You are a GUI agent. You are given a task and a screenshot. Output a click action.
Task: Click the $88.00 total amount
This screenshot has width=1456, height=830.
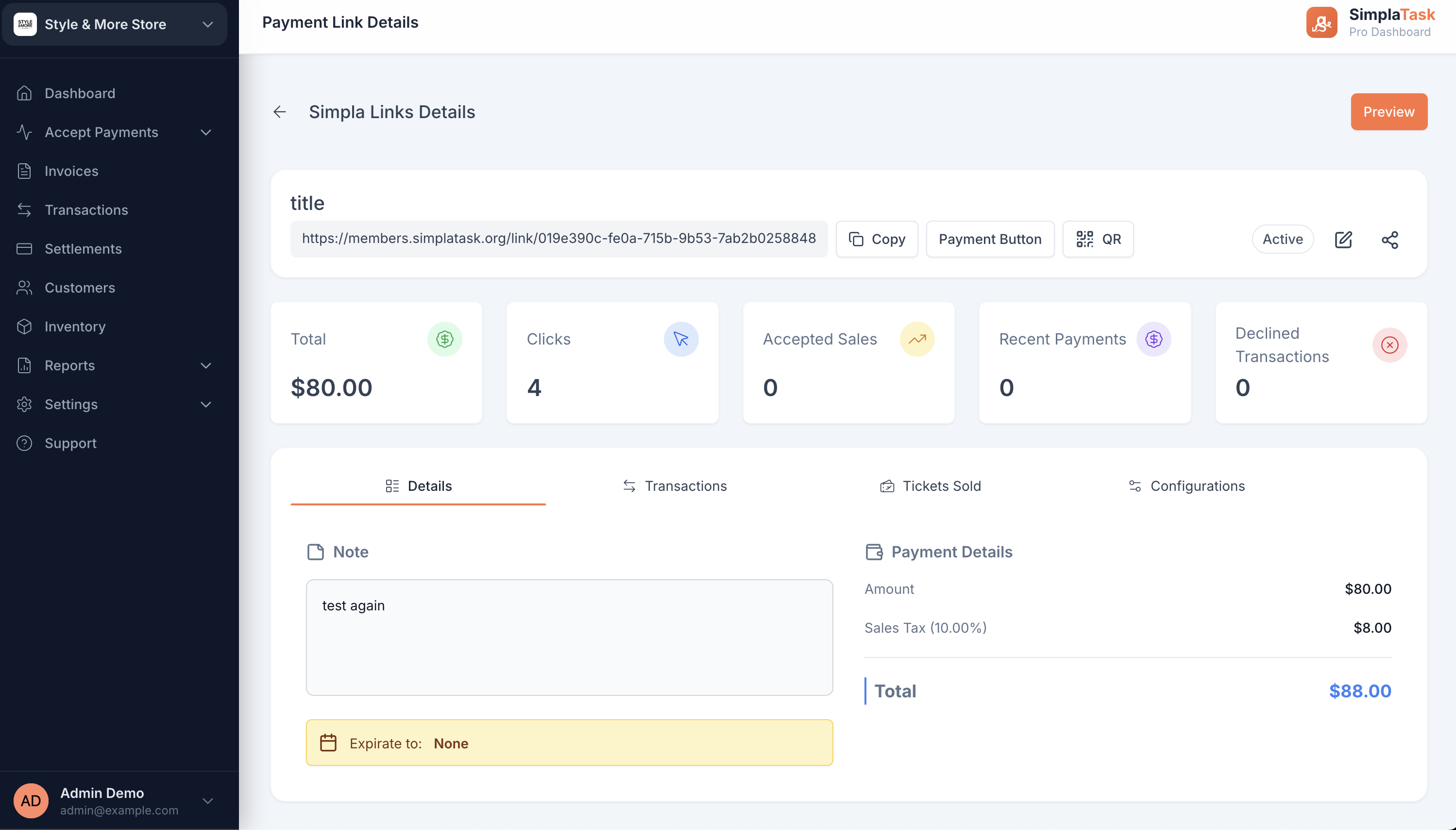point(1360,691)
